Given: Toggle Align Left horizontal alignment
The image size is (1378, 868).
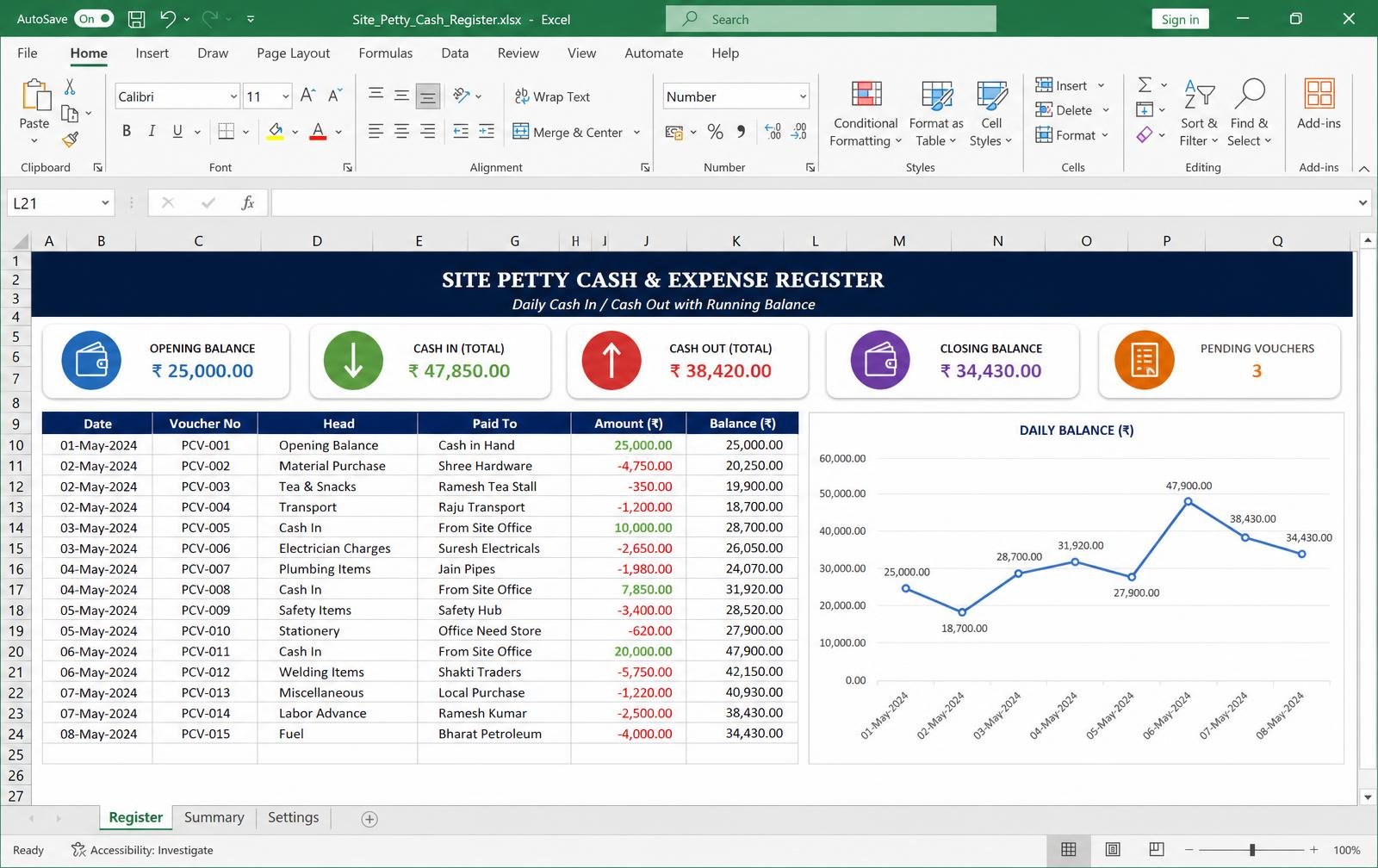Looking at the screenshot, I should [376, 131].
